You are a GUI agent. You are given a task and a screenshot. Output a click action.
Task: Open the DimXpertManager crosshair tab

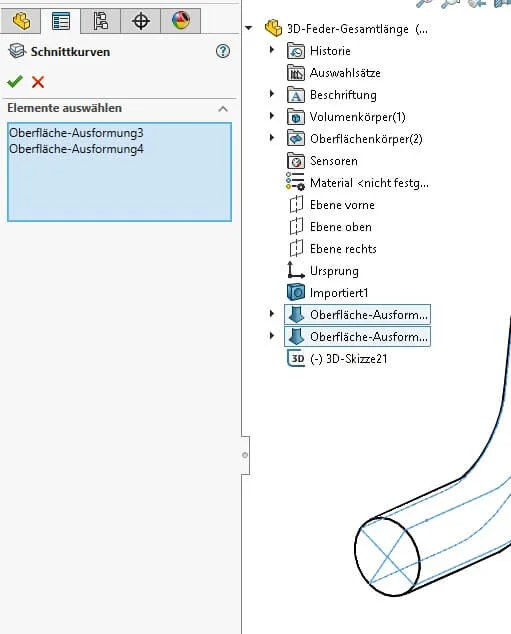(x=140, y=21)
